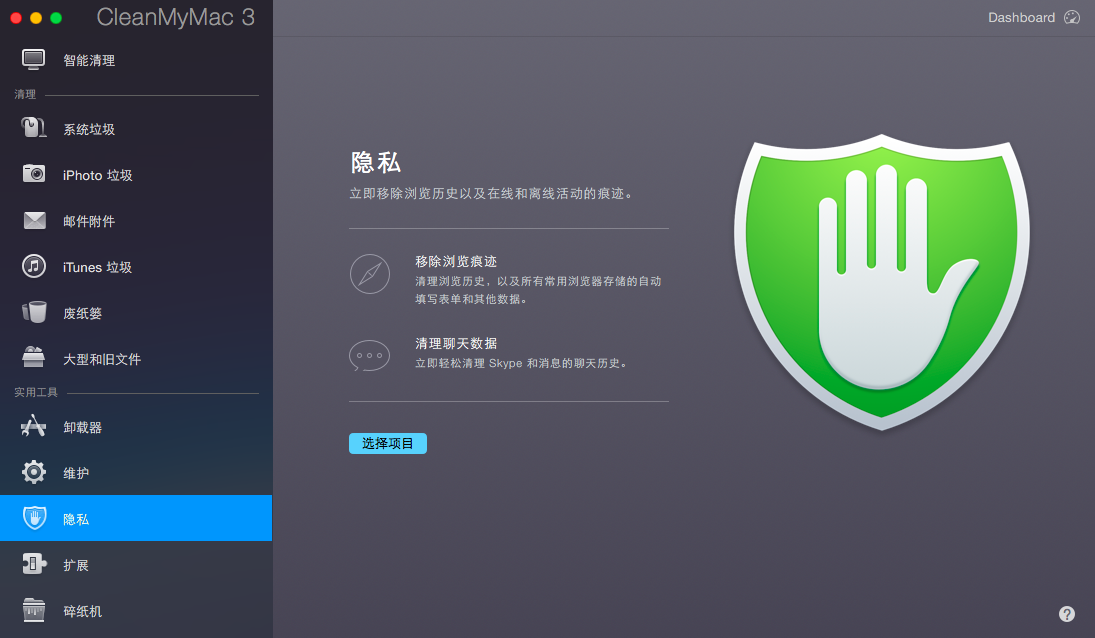Click the 清理浏览历史 description paragraph
This screenshot has height=638, width=1095.
(538, 290)
